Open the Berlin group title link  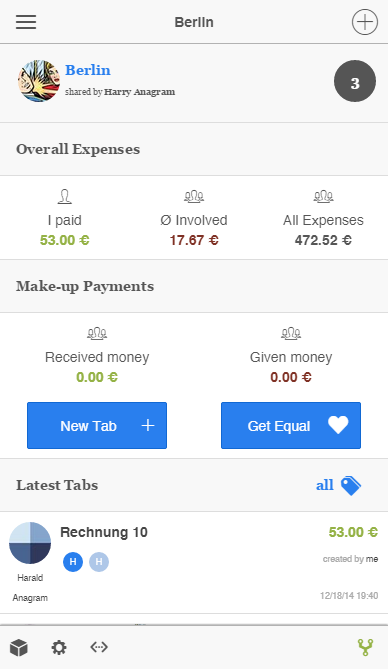88,70
